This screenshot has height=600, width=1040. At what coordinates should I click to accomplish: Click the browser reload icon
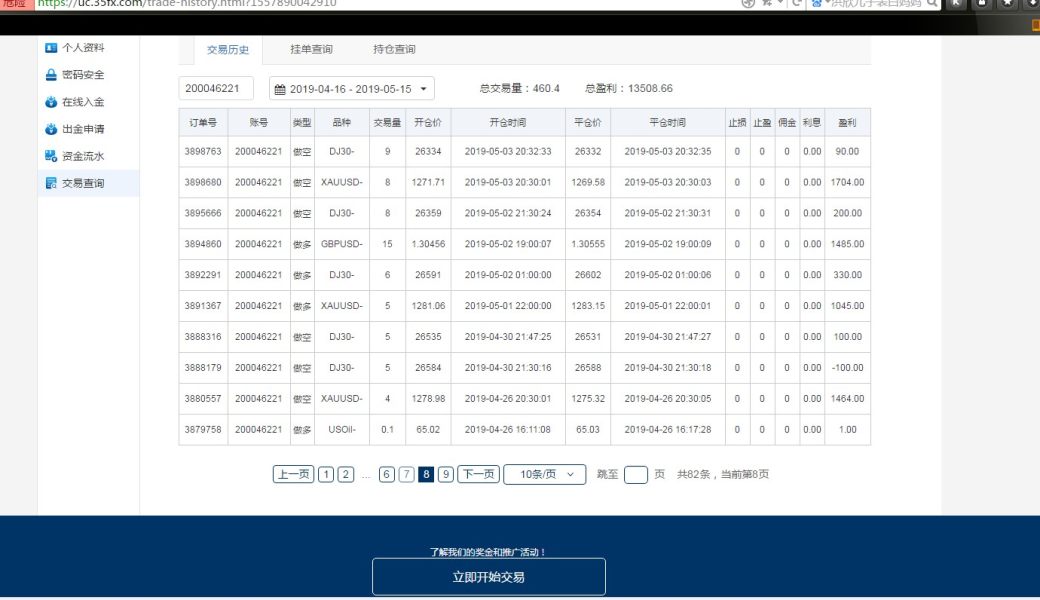pos(796,4)
